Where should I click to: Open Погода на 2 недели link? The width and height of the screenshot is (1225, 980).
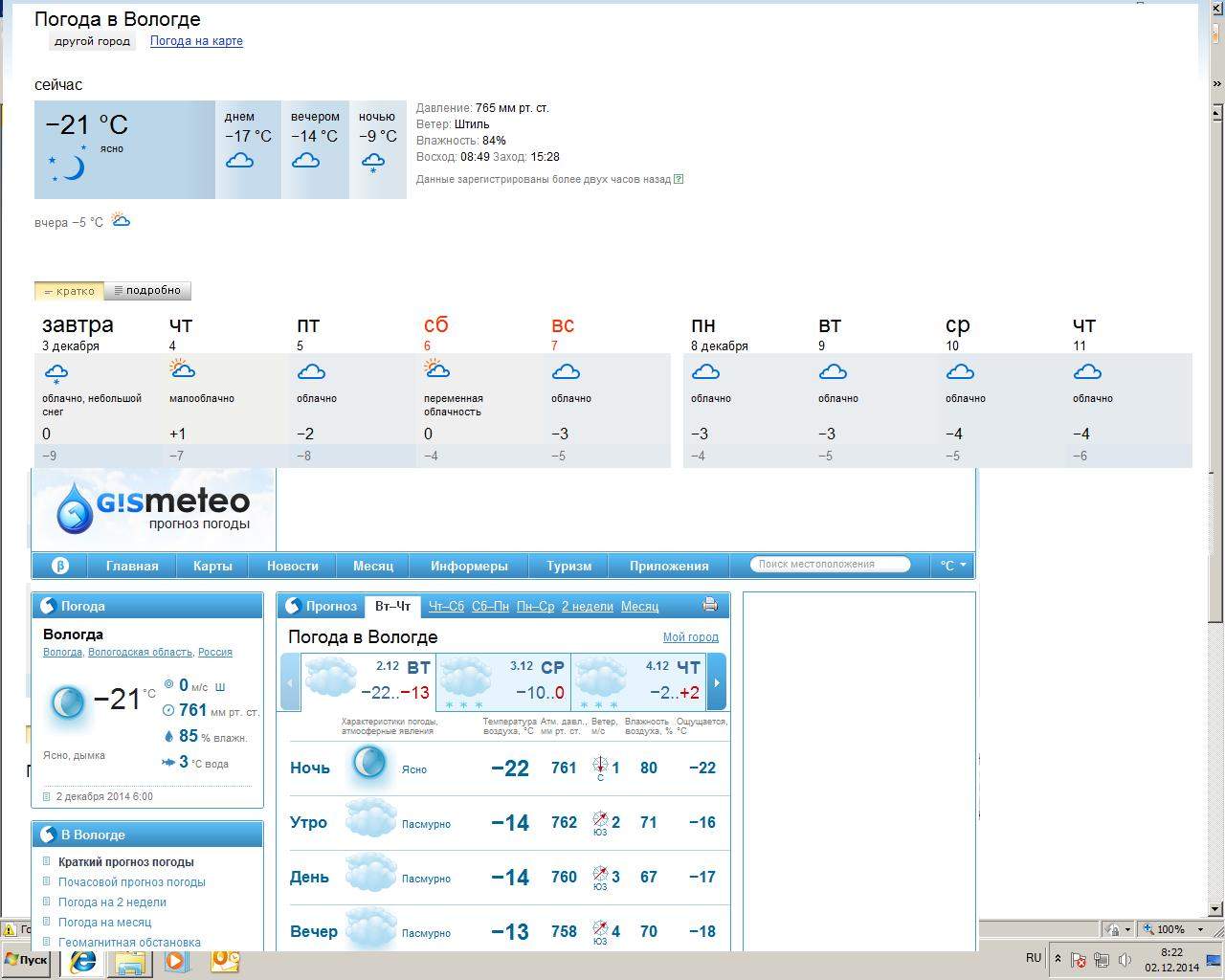[x=112, y=902]
